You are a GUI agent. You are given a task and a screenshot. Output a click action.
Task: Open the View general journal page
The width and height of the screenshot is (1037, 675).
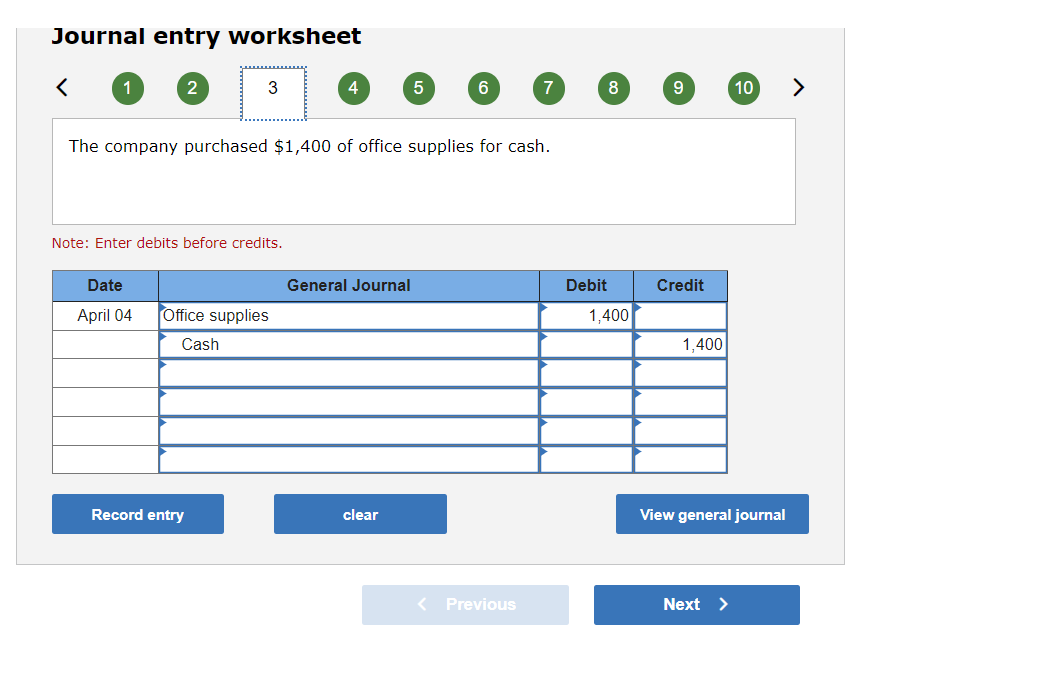pyautogui.click(x=712, y=514)
